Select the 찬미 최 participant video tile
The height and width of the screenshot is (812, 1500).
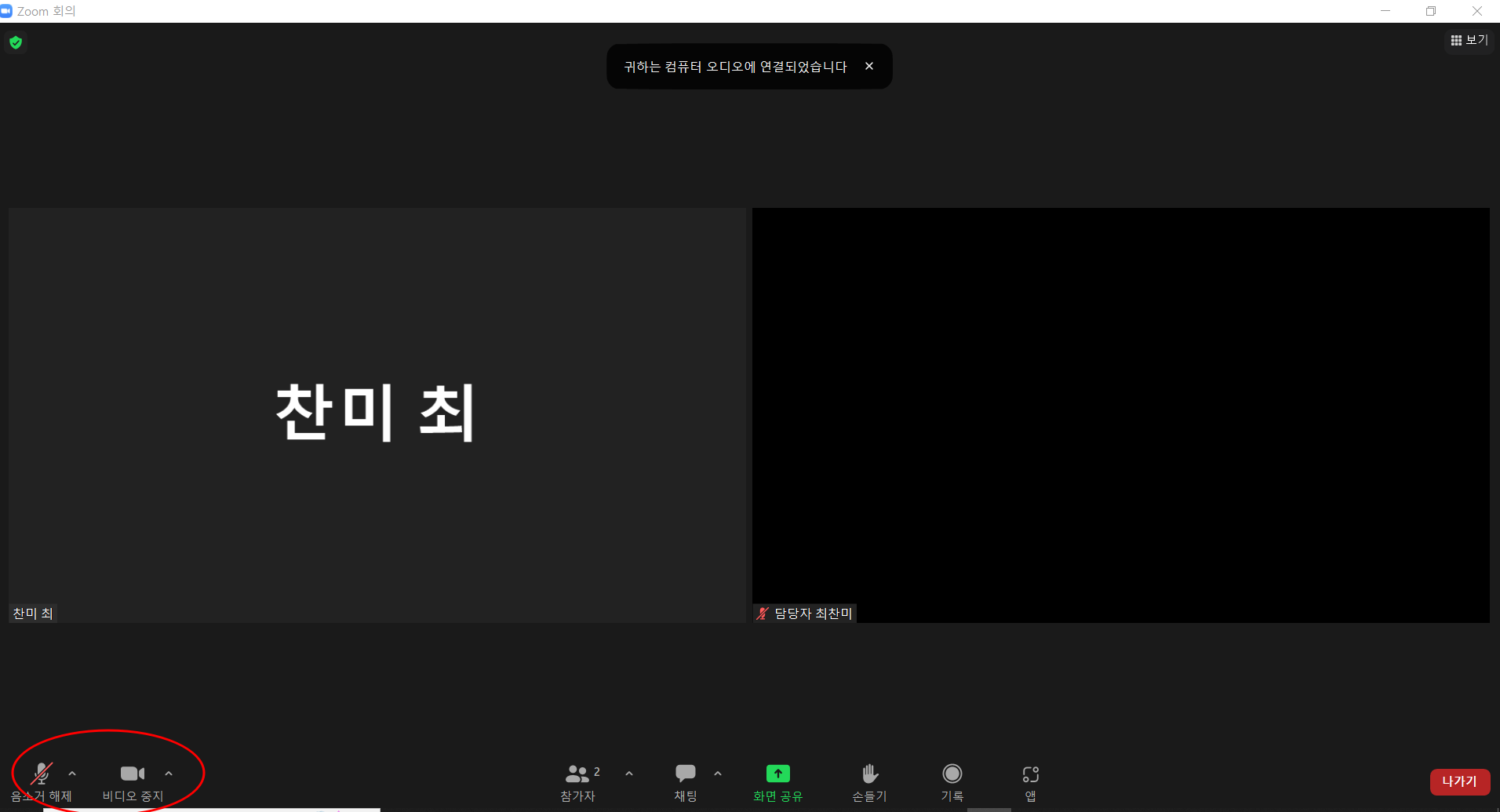377,414
